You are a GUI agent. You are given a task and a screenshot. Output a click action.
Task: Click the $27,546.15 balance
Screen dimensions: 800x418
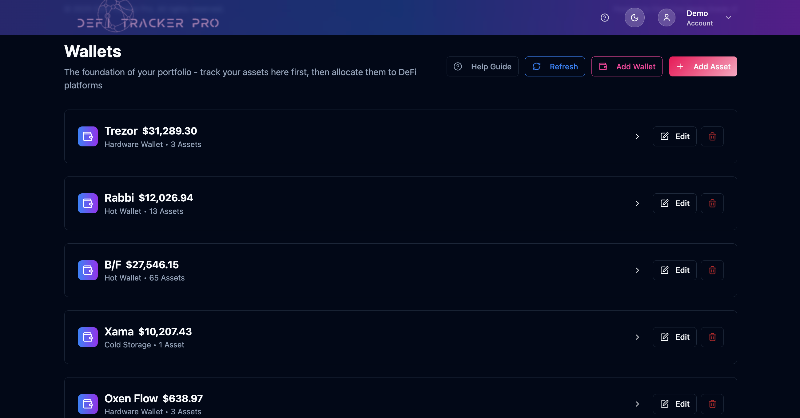click(152, 265)
